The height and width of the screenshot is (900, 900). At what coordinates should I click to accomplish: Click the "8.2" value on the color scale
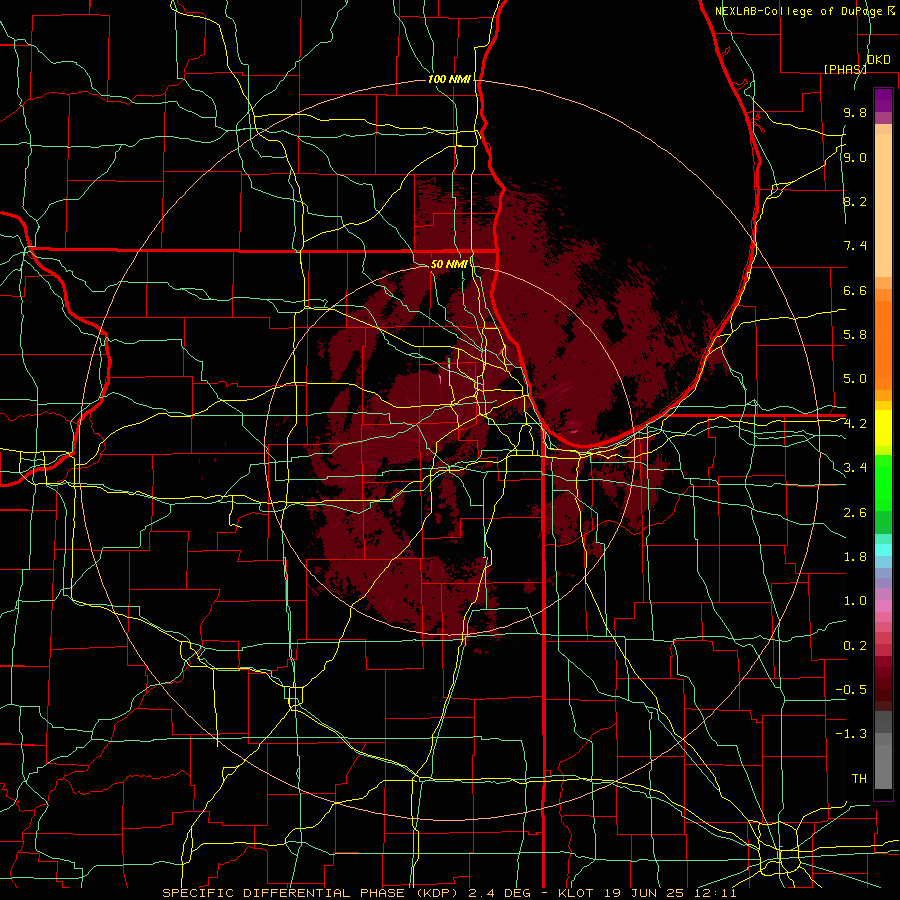point(855,201)
